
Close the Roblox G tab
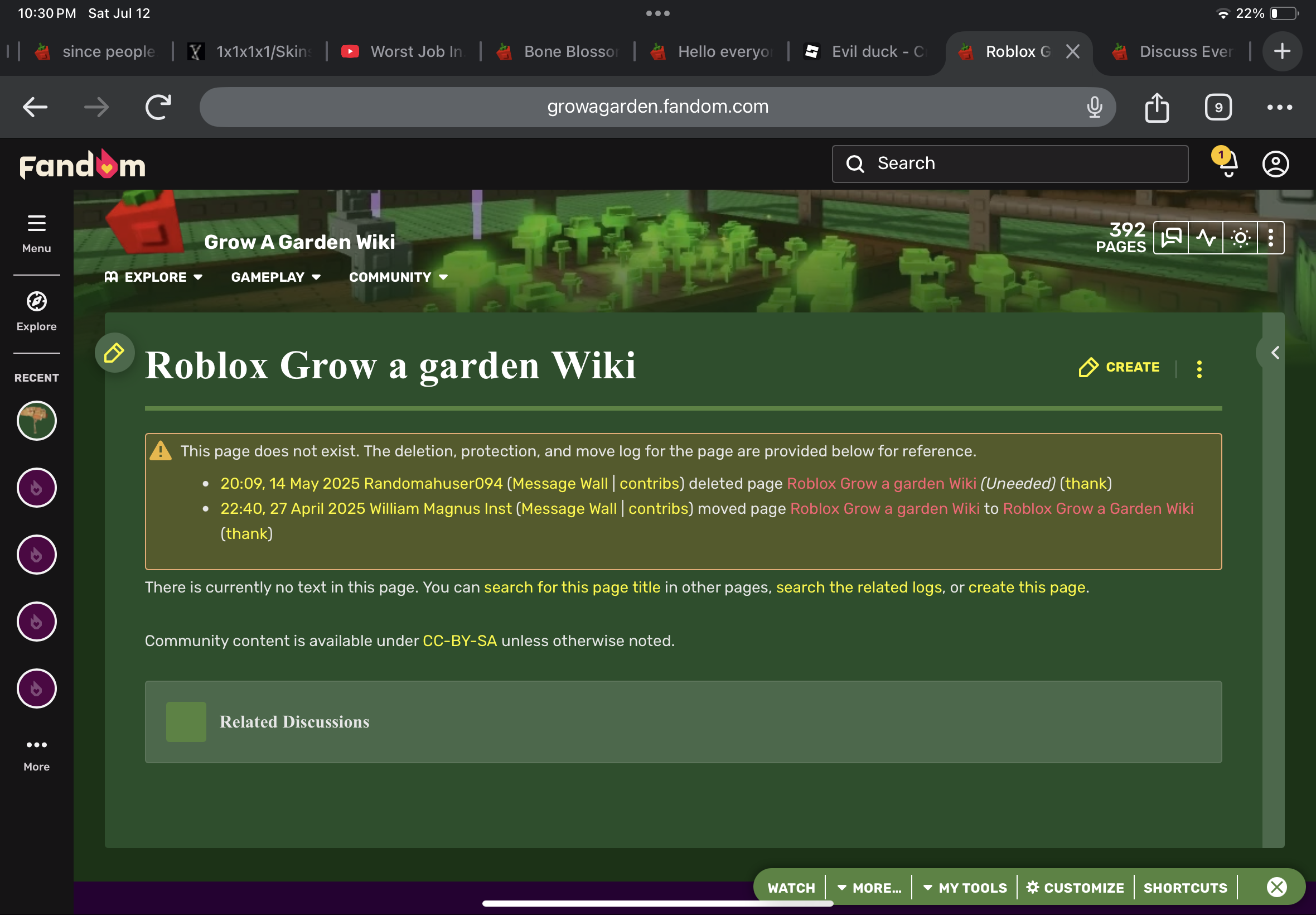[1072, 51]
